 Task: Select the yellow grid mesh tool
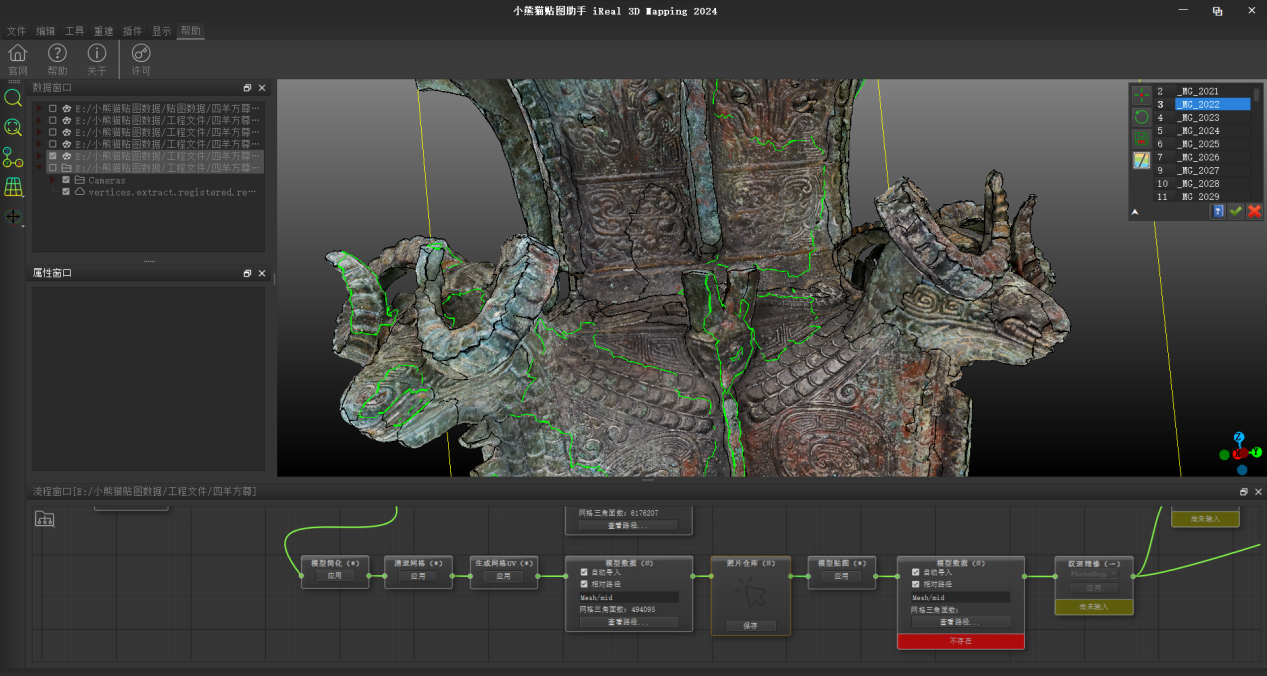point(13,187)
